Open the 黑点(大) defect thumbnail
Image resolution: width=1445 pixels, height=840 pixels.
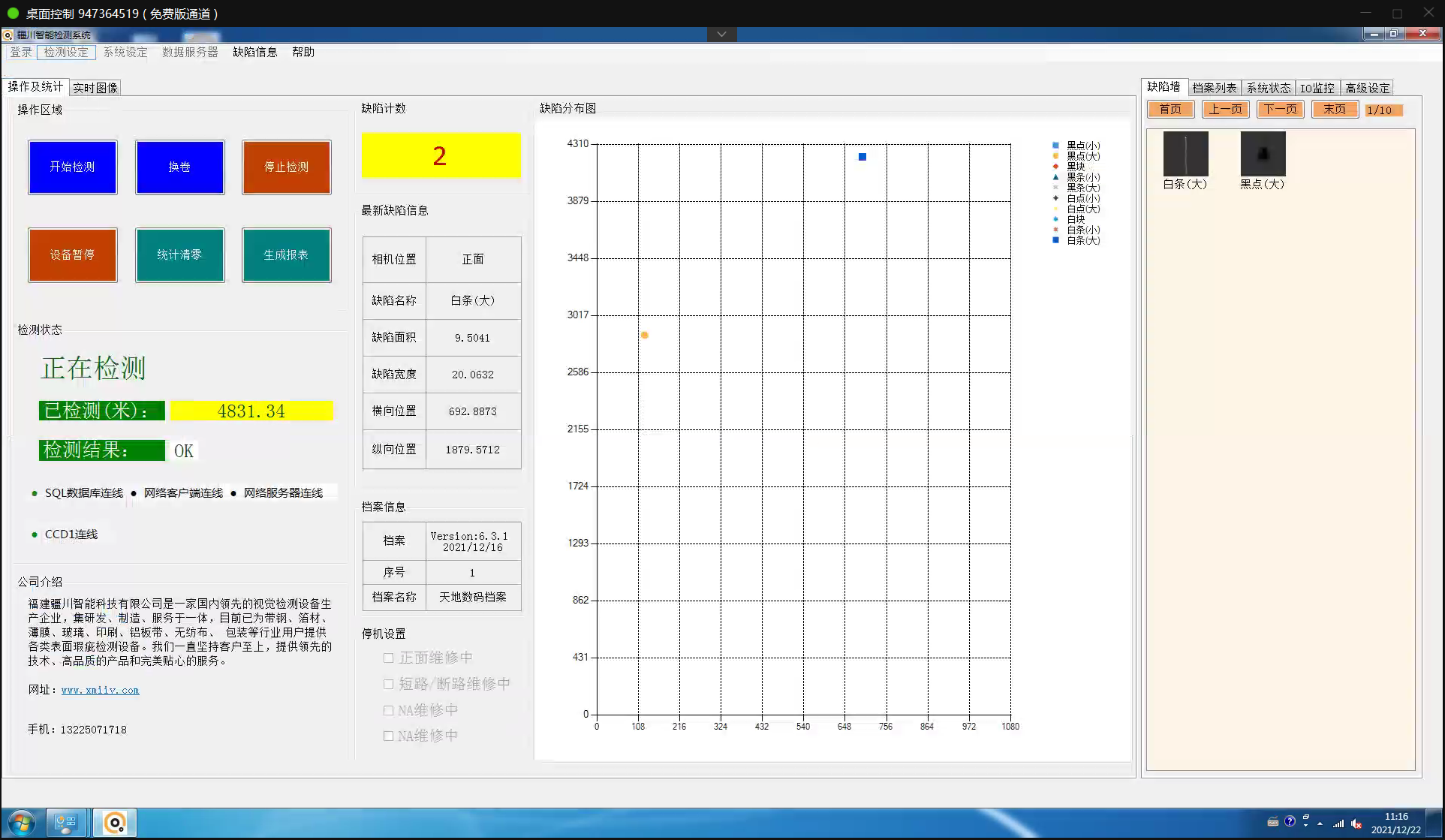tap(1263, 154)
